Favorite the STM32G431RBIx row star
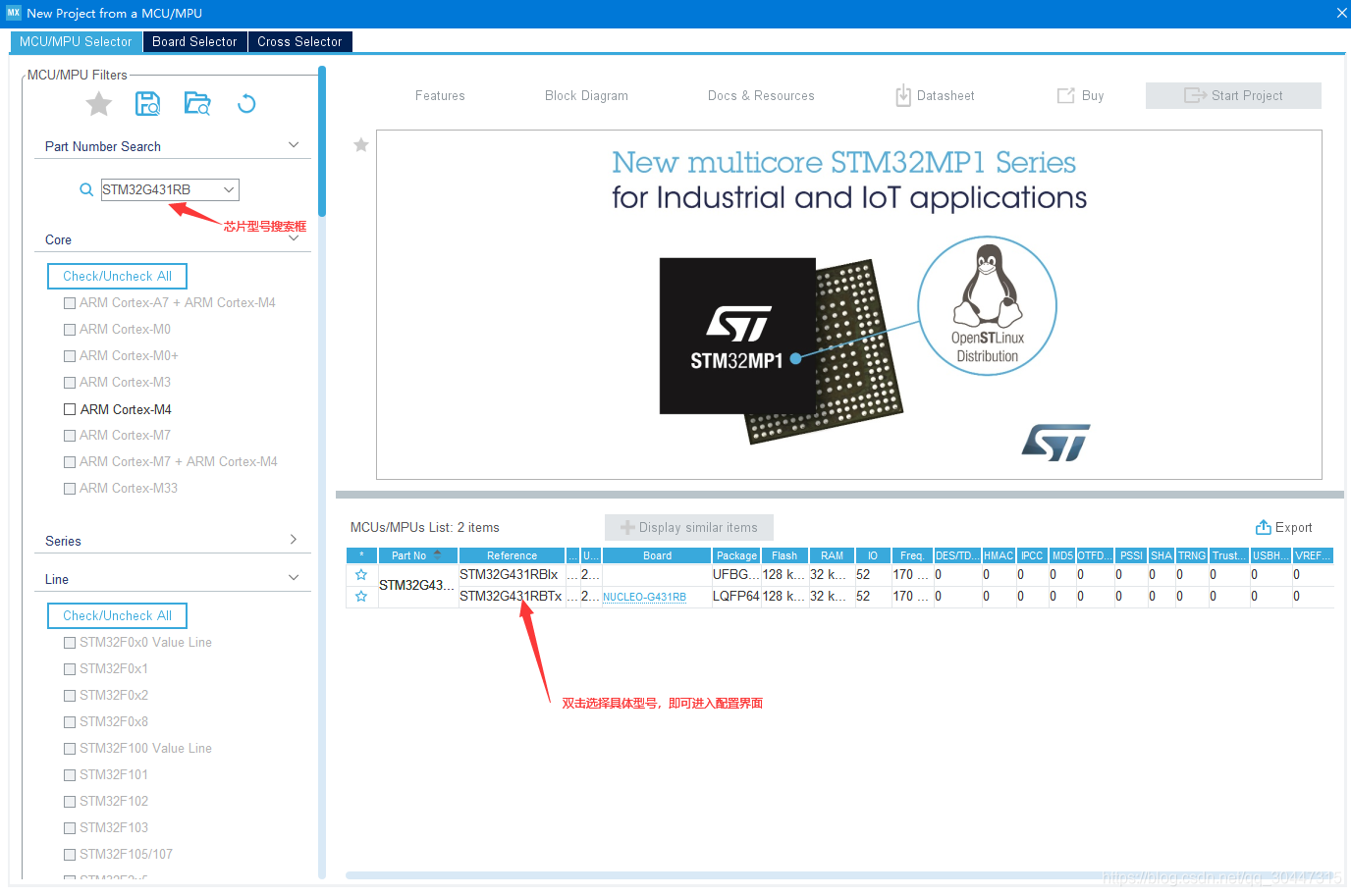 click(x=361, y=575)
